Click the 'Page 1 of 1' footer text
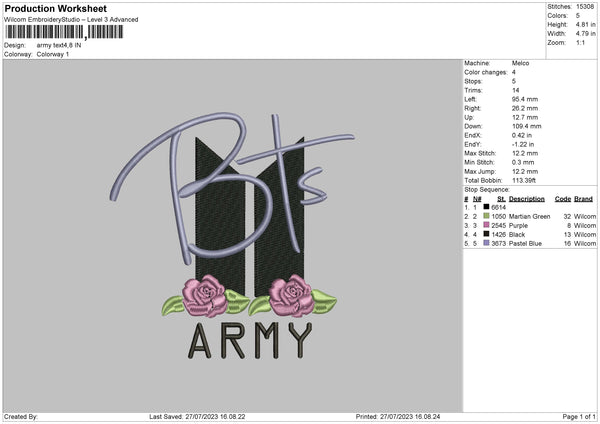Screen dimensions: 600x424 (579, 416)
